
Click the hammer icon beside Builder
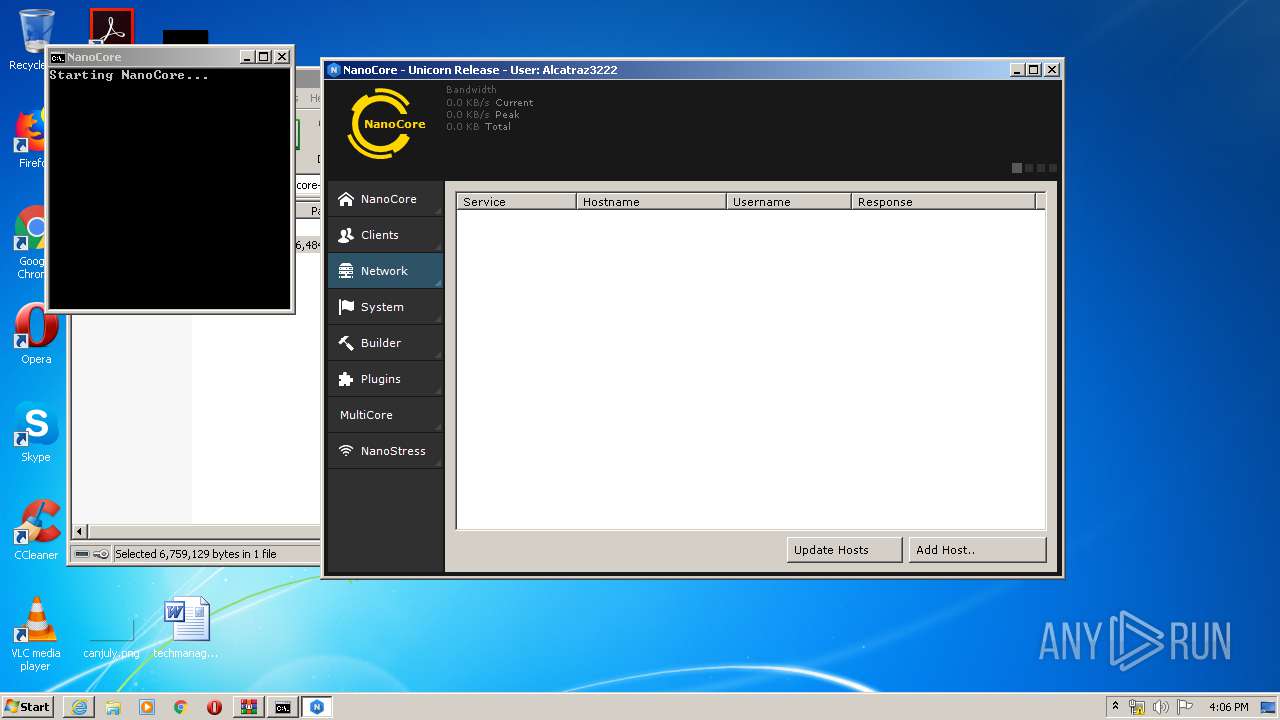pyautogui.click(x=346, y=343)
